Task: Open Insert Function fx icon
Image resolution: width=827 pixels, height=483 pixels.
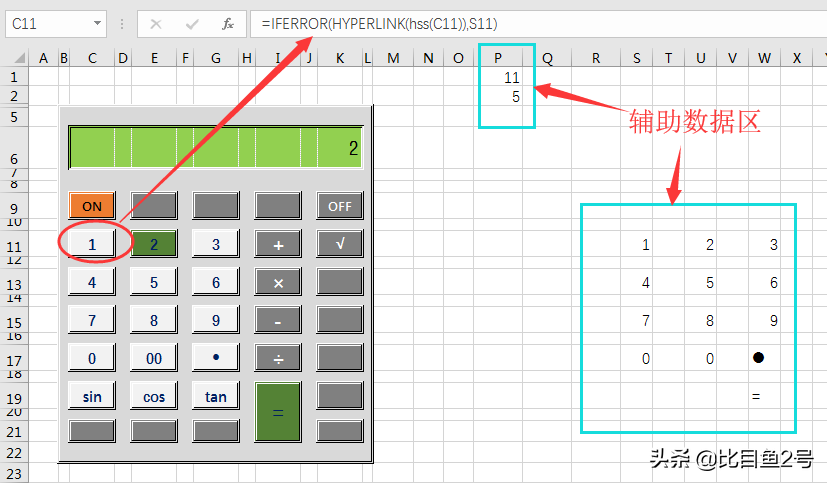Action: coord(228,24)
